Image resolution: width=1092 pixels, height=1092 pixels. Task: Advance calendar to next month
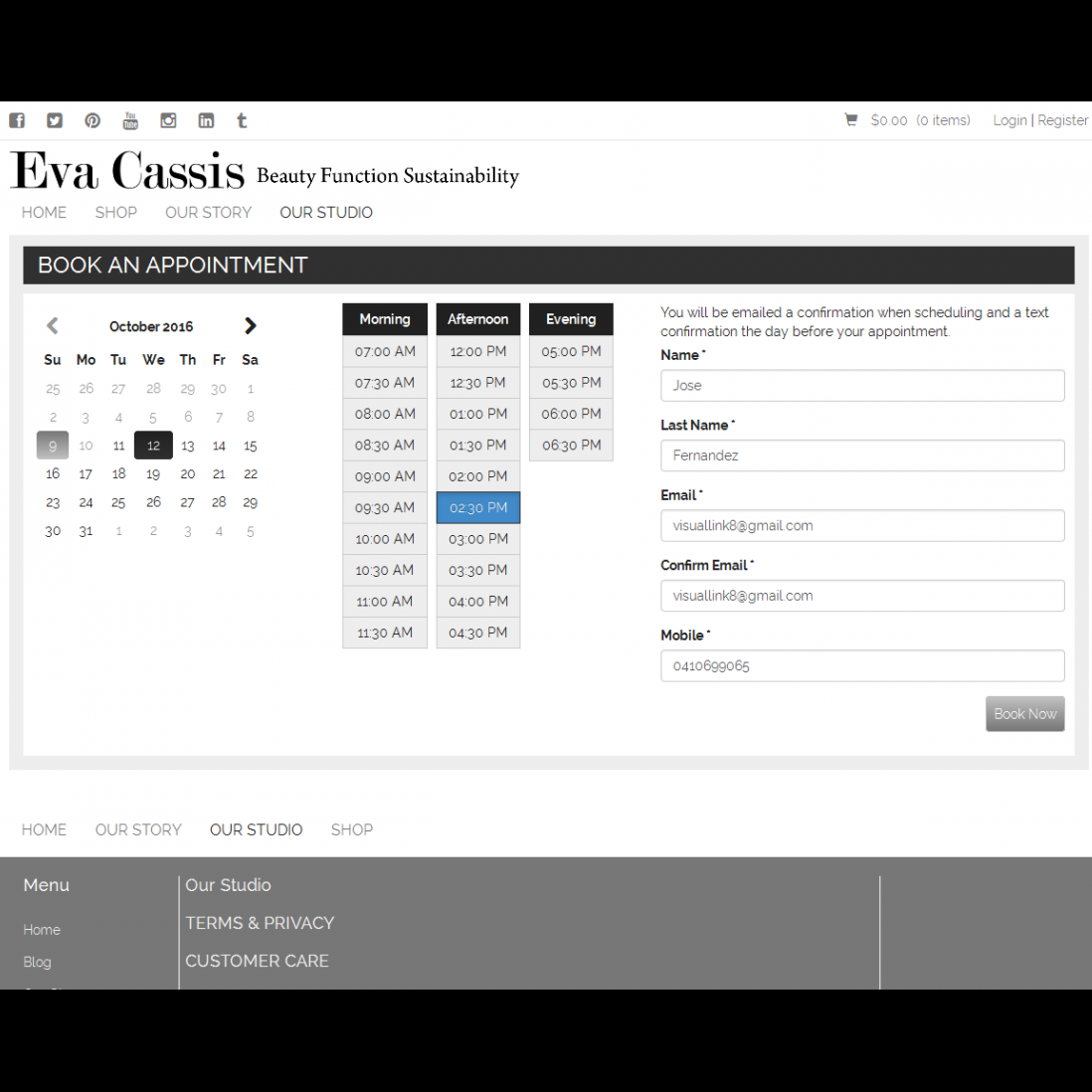pos(250,325)
